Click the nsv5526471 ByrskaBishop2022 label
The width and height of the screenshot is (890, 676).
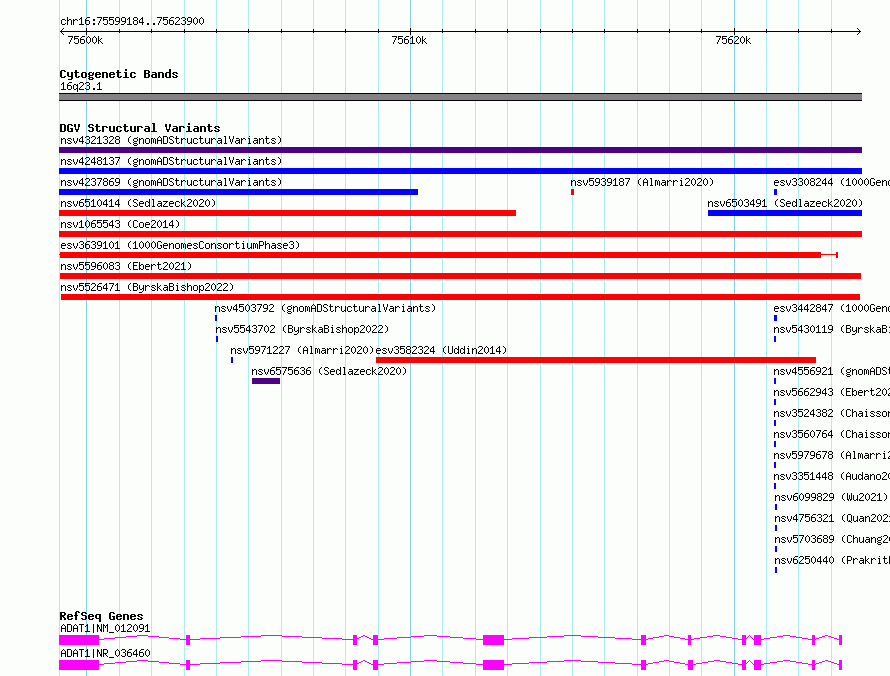(147, 287)
